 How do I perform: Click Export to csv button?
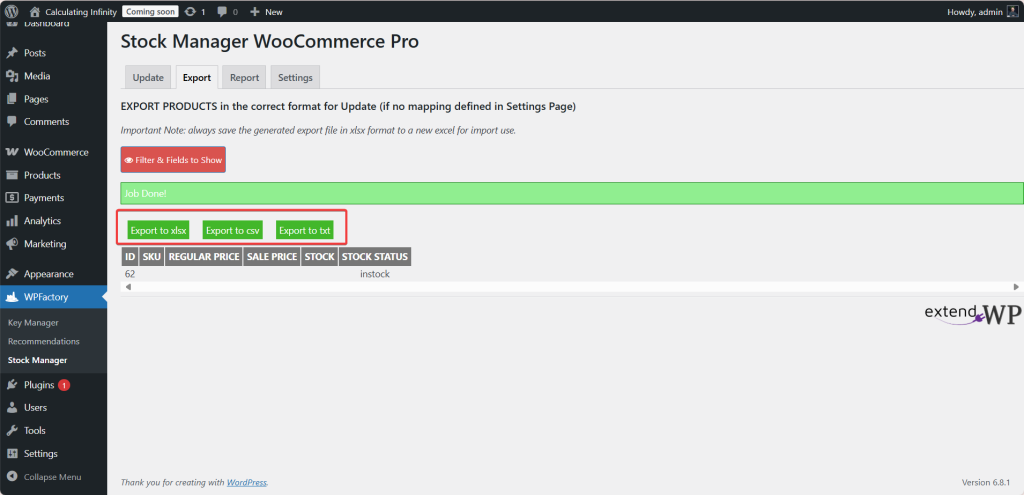pyautogui.click(x=232, y=231)
